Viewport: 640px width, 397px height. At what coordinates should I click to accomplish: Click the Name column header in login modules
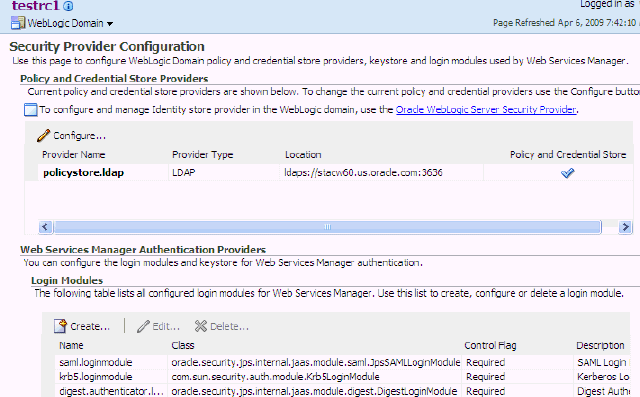click(71, 346)
